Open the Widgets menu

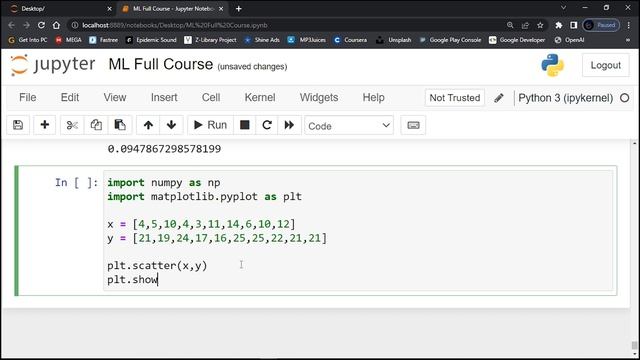[319, 98]
